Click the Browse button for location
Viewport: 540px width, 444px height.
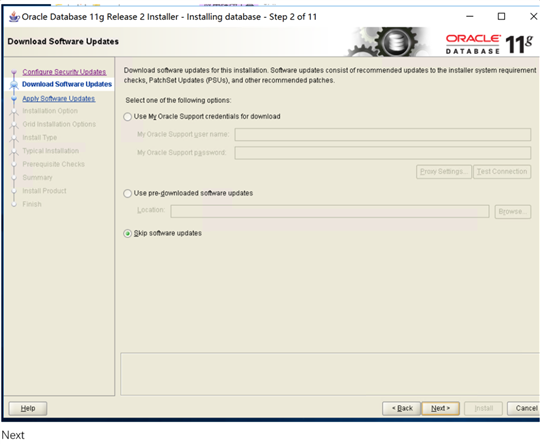tap(512, 211)
